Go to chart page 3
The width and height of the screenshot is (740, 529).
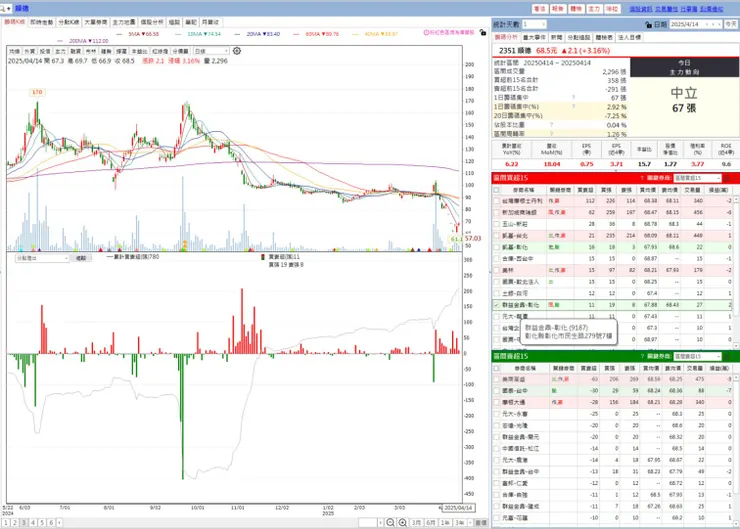pyautogui.click(x=24, y=522)
